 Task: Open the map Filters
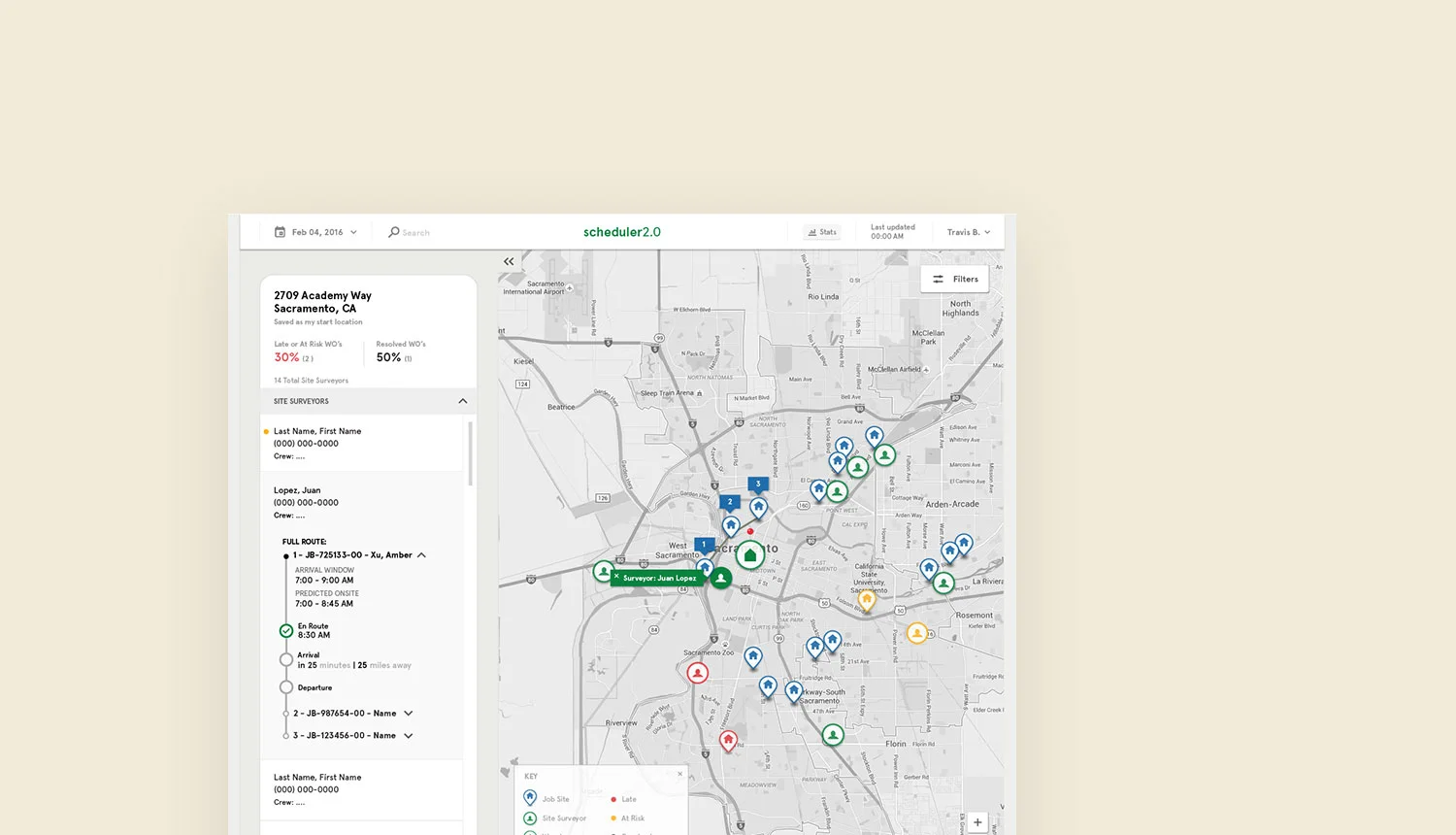pos(955,279)
